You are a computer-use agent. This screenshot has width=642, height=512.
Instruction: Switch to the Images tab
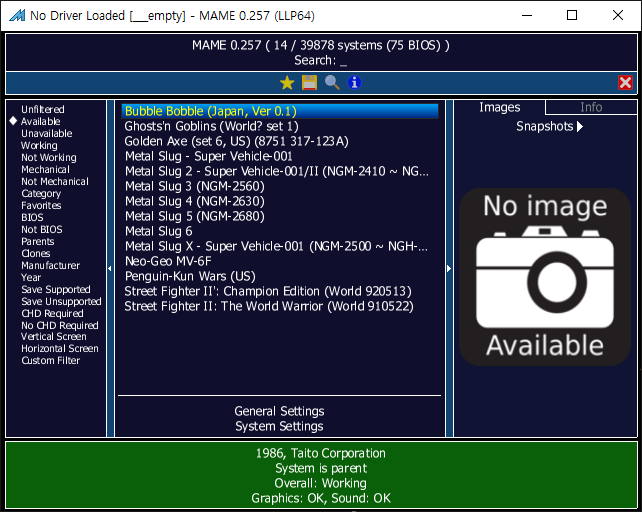point(500,107)
